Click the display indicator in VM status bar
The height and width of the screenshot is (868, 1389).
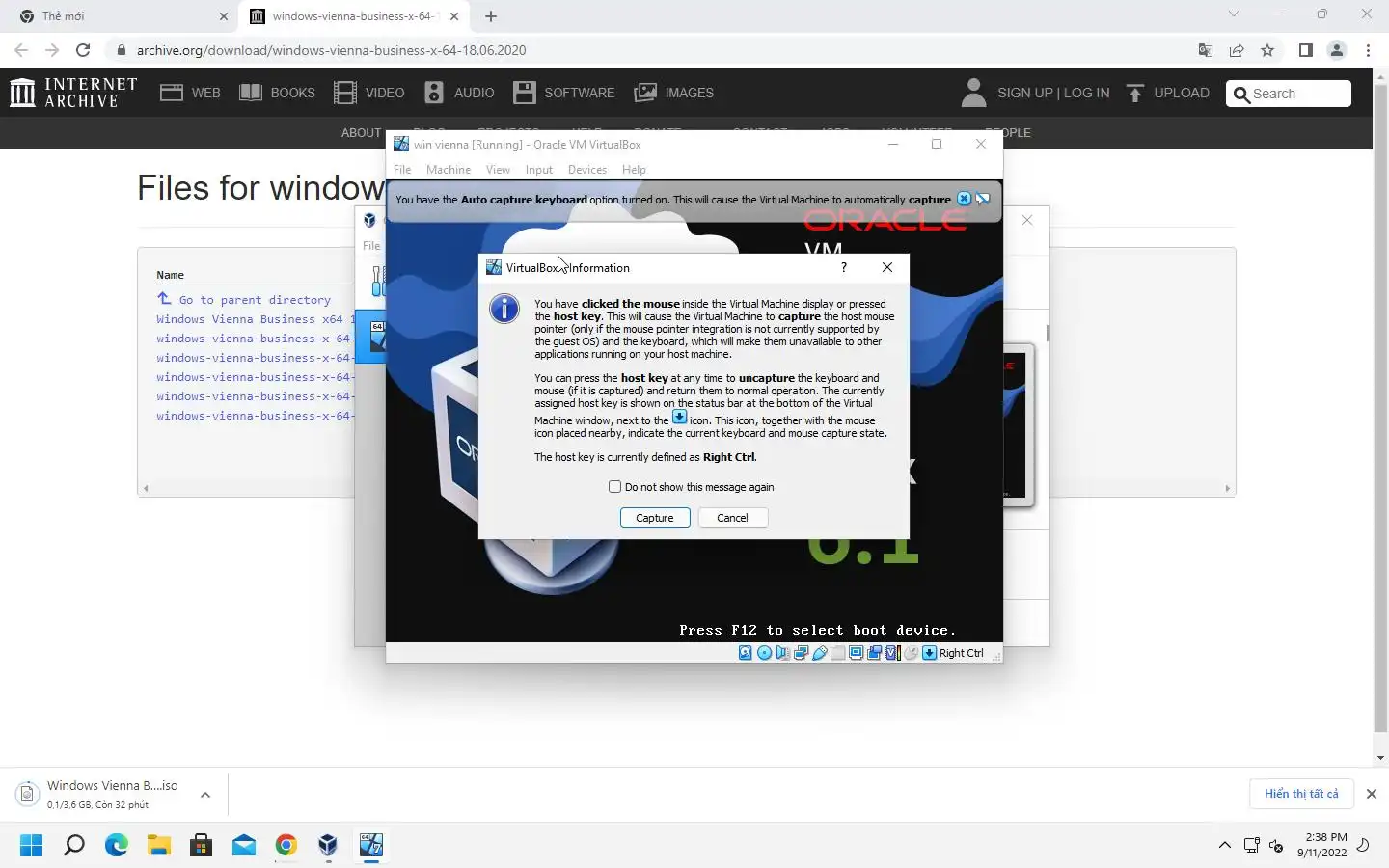[856, 653]
